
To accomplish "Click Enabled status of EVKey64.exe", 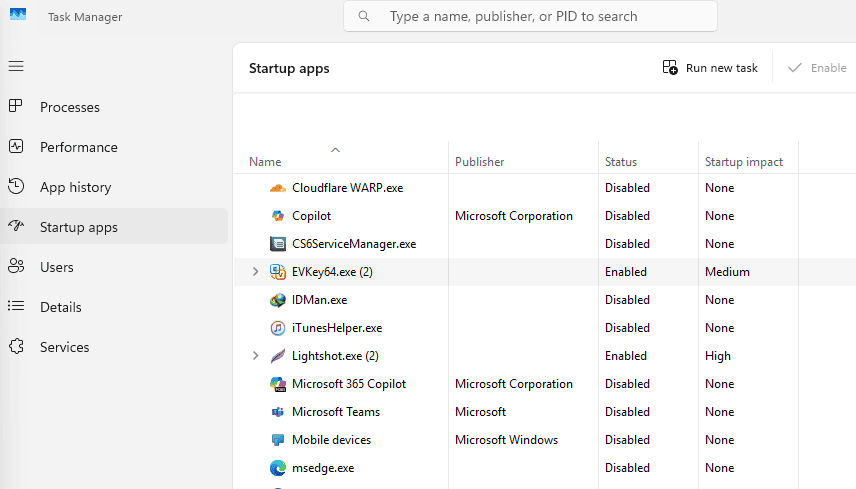I will [626, 272].
